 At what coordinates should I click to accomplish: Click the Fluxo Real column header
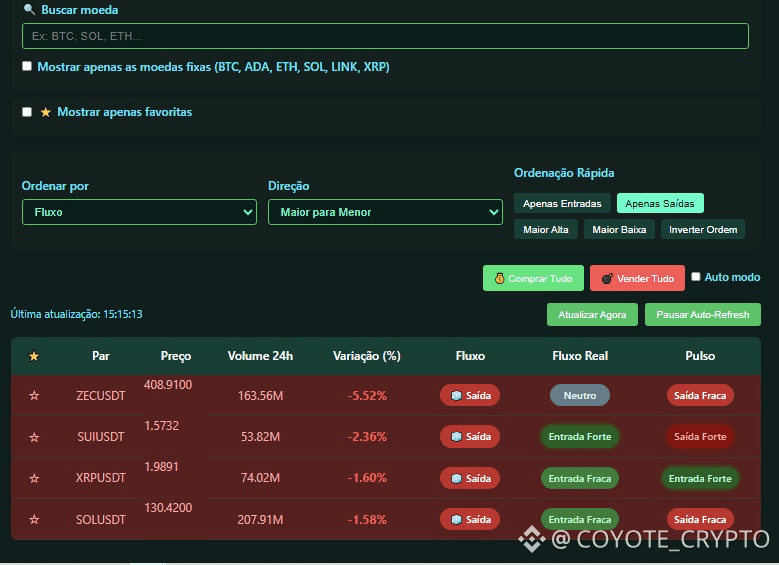[580, 356]
